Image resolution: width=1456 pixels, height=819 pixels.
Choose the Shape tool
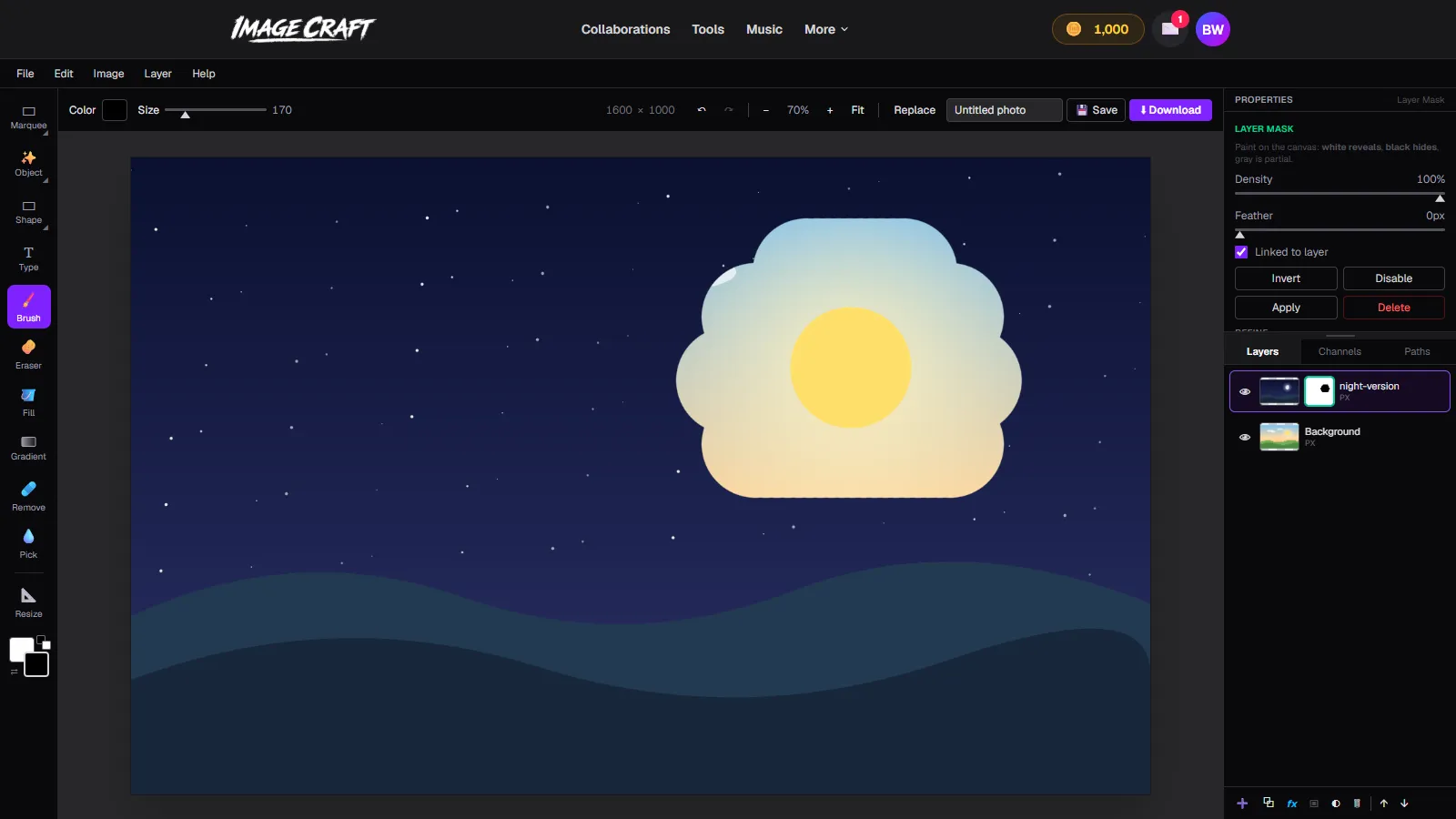28,212
